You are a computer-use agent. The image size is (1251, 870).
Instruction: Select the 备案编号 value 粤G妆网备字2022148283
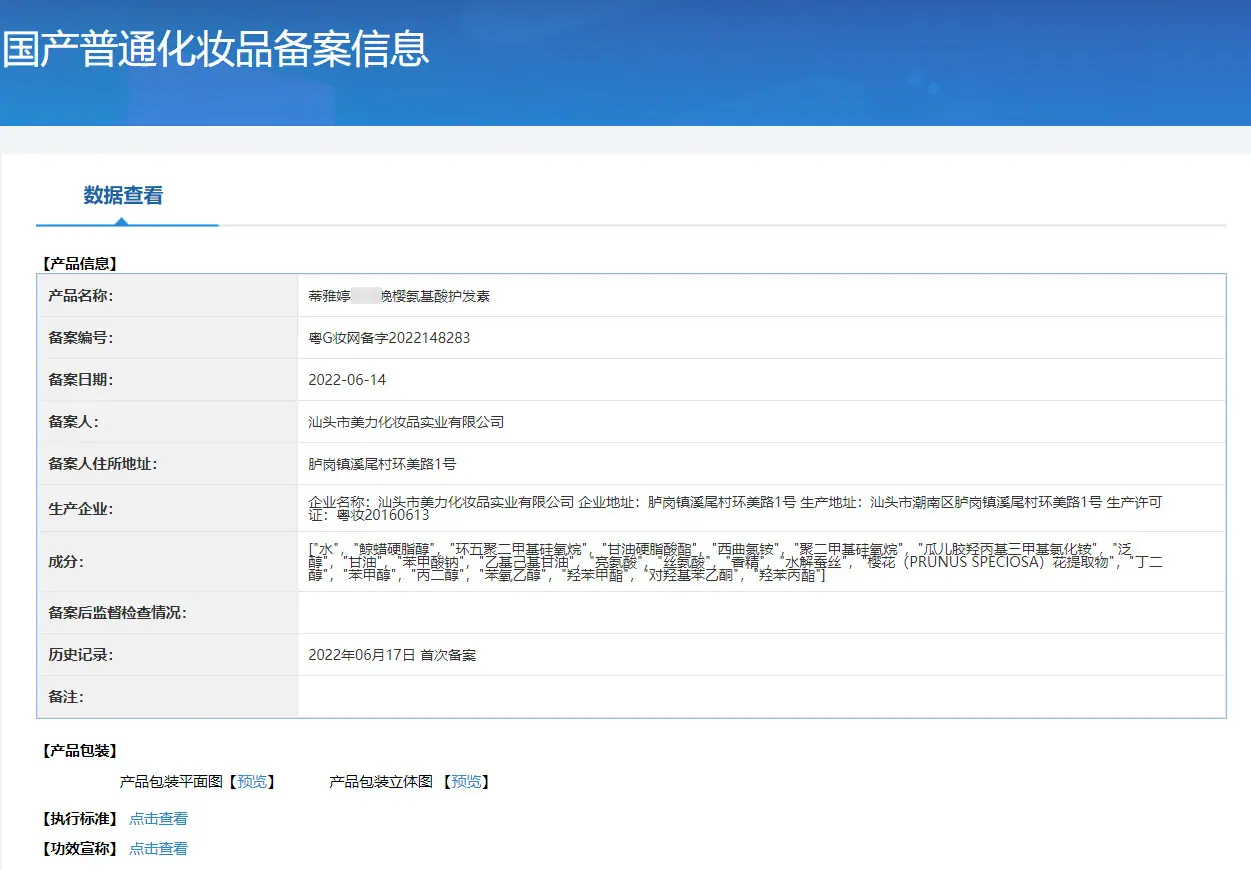[389, 338]
